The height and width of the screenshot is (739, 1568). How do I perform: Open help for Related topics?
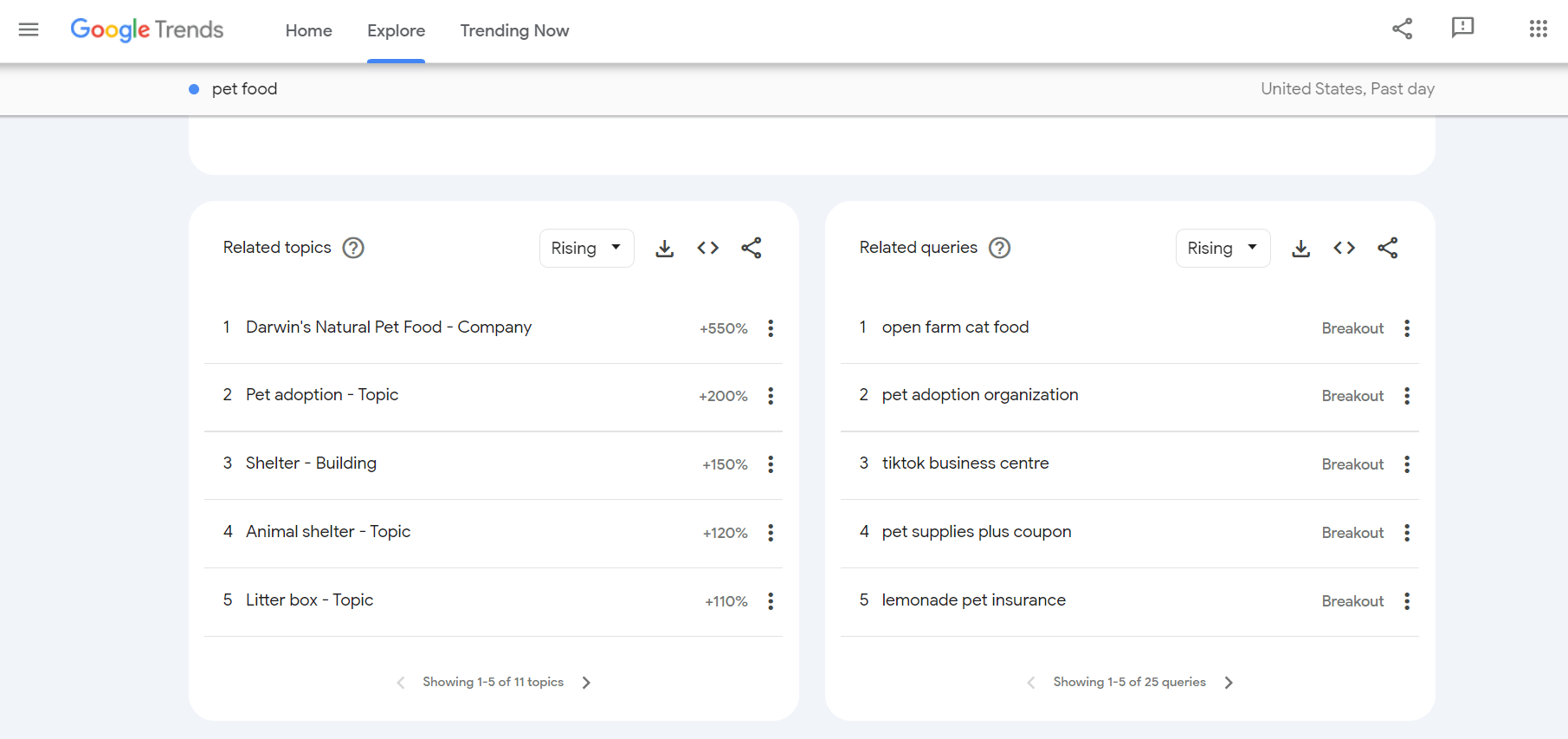(353, 248)
